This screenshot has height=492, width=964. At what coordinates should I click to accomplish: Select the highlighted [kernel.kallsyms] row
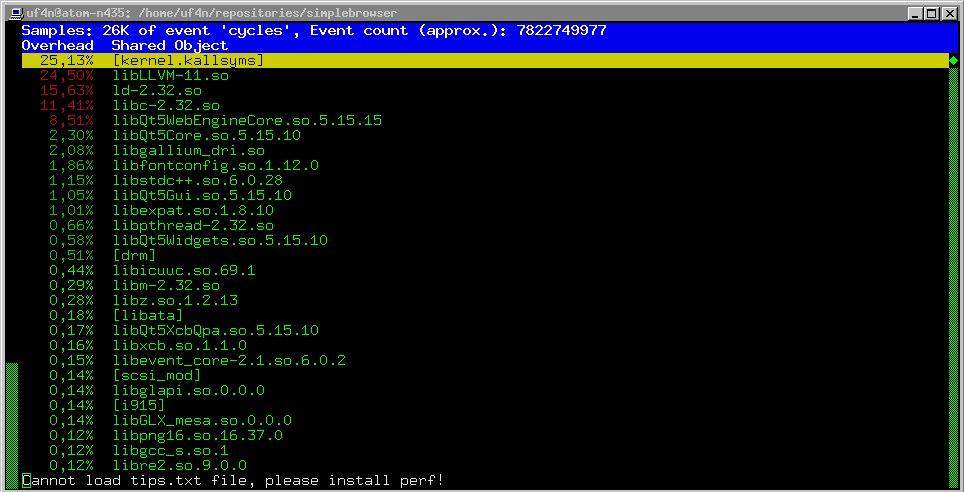188,61
